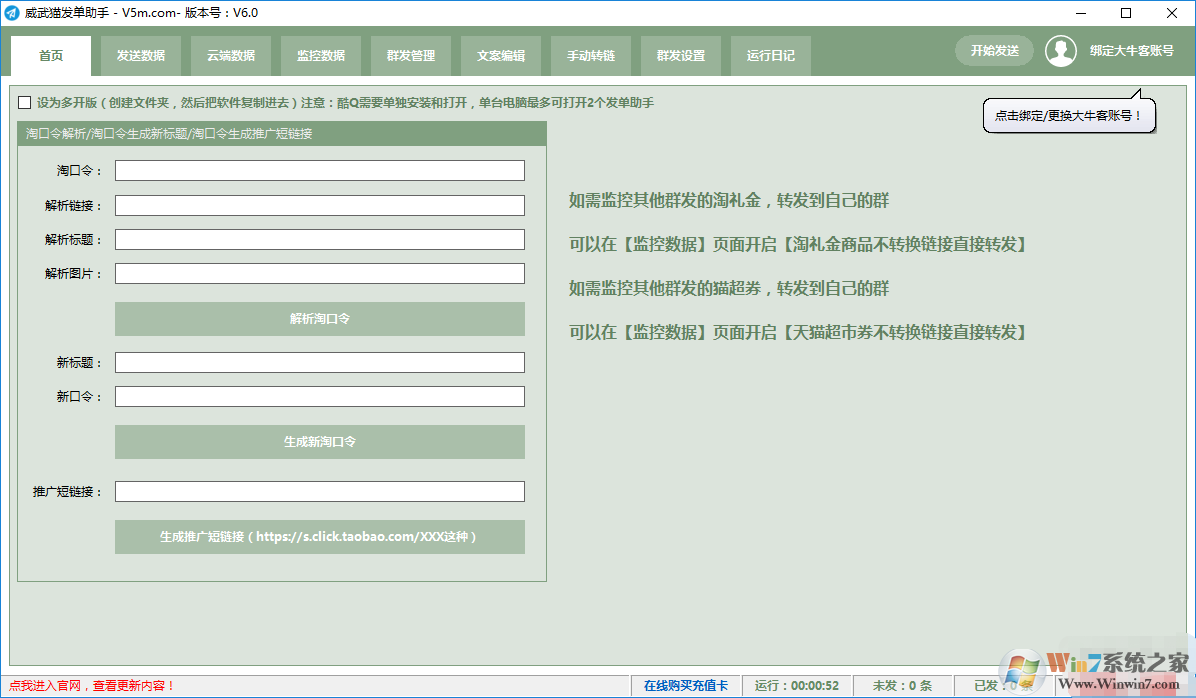This screenshot has width=1196, height=698.
Task: Open the 手动转链 tab
Action: [x=591, y=56]
